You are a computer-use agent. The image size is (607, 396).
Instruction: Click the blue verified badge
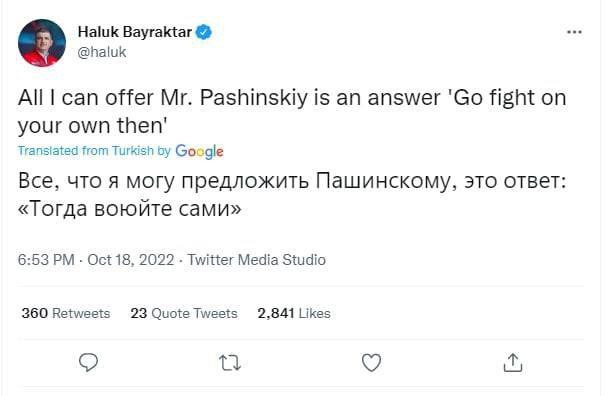[204, 32]
